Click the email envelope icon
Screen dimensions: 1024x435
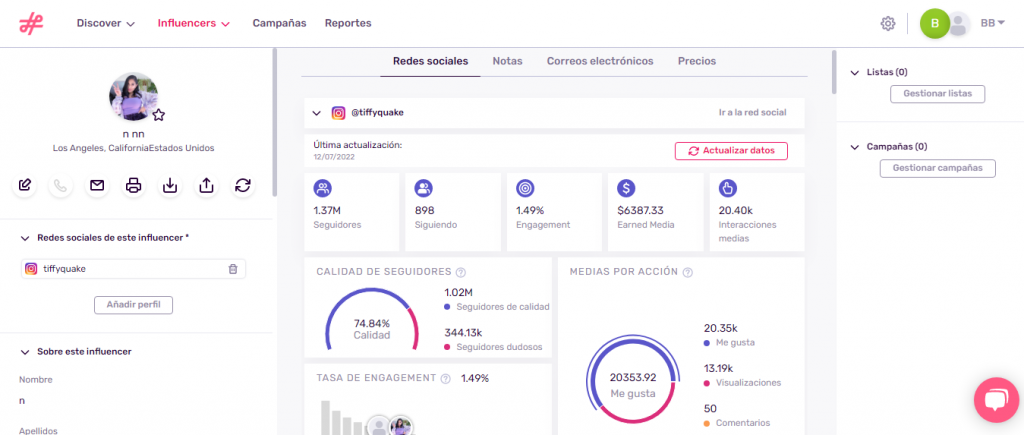pos(97,185)
